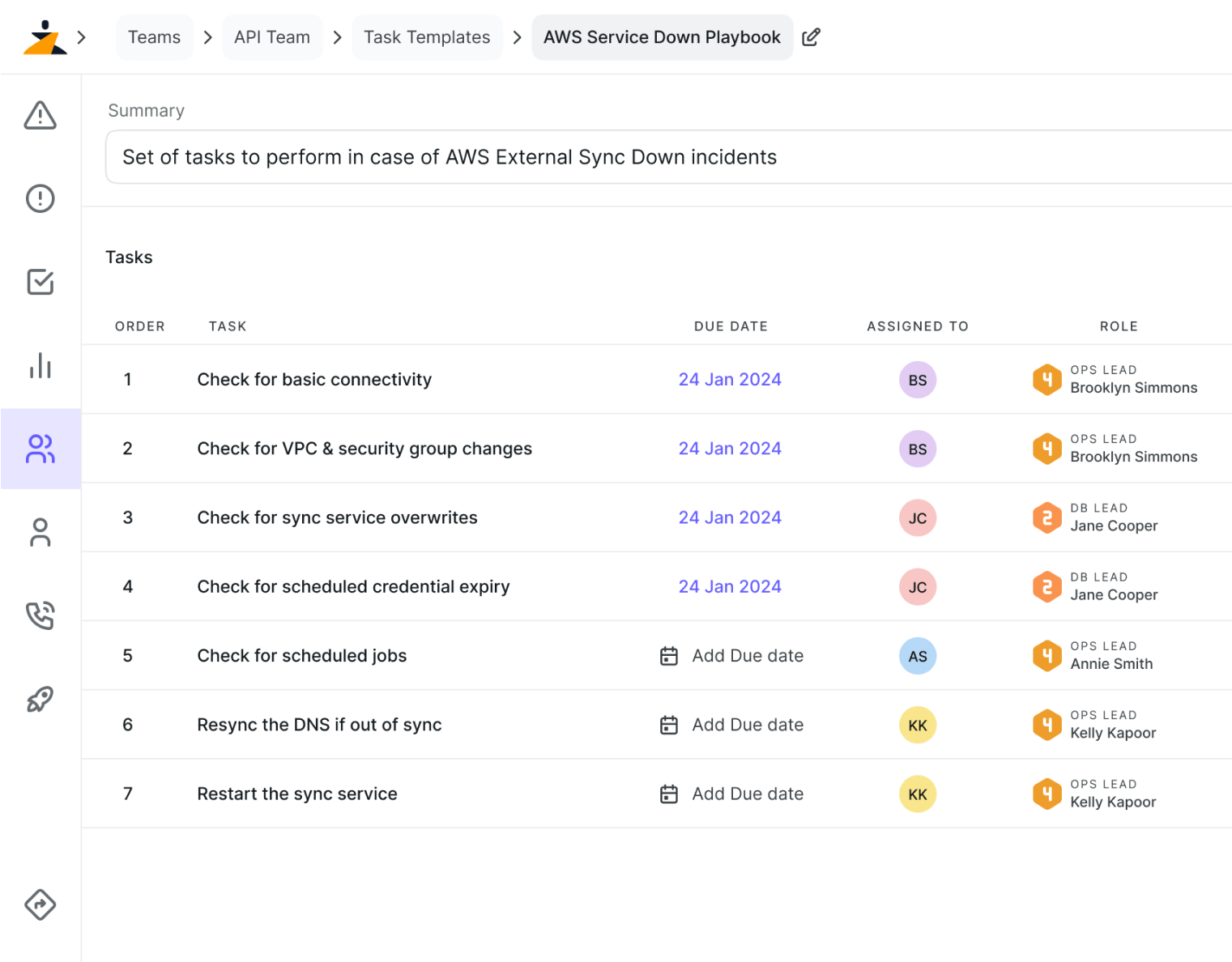Click Kelly Kapoor KK avatar on task 6
This screenshot has width=1232, height=962.
pyautogui.click(x=917, y=725)
